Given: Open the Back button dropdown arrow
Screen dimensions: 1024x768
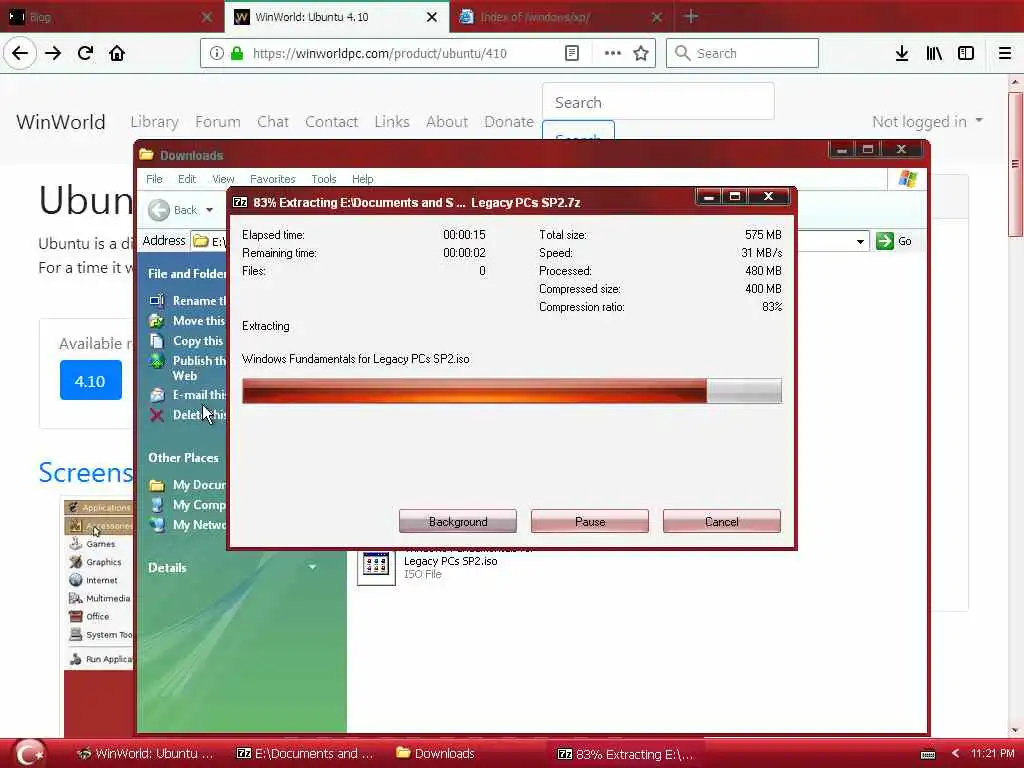Looking at the screenshot, I should click(x=210, y=210).
